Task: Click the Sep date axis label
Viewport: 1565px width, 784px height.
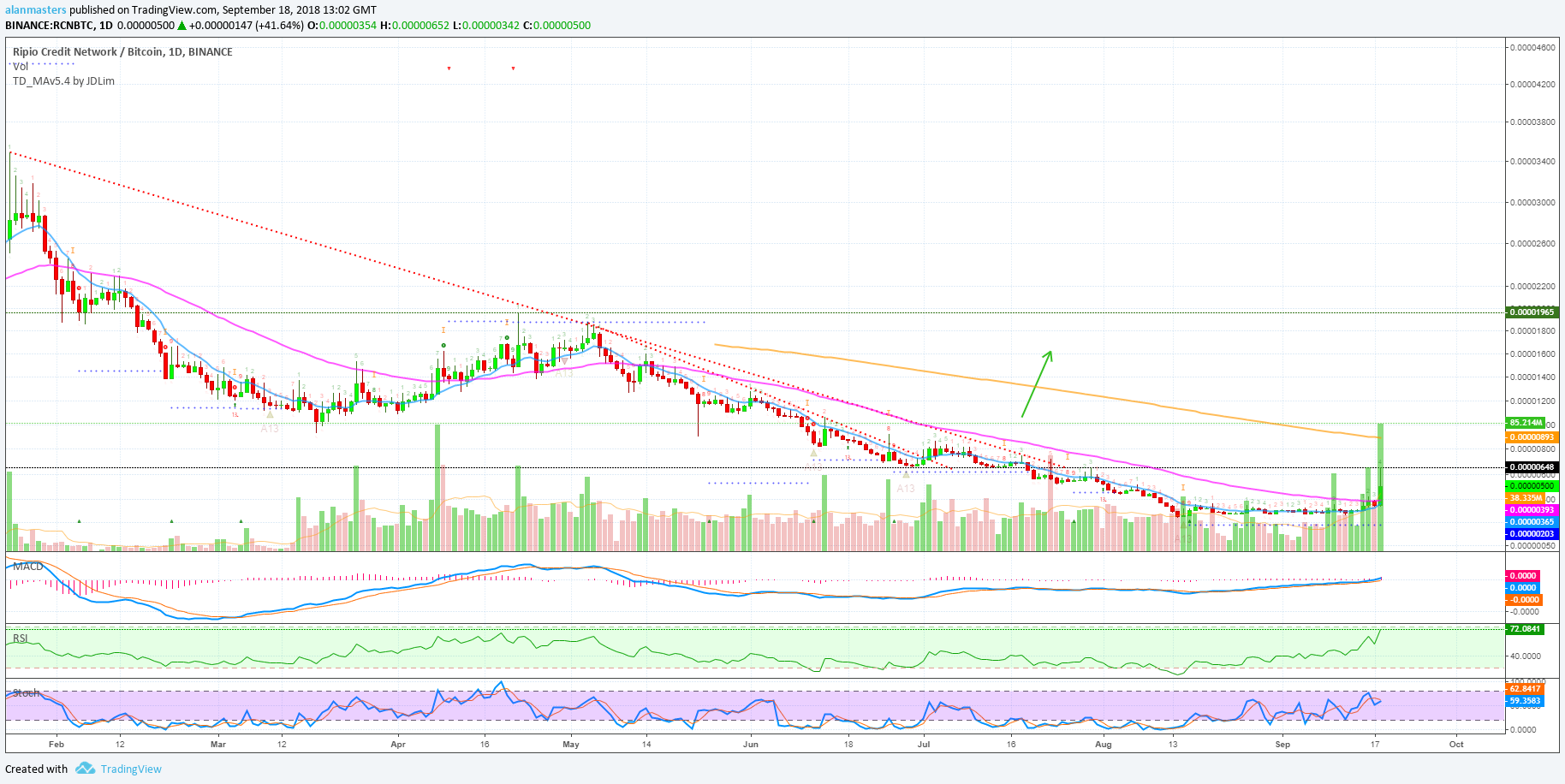Action: pos(1282,745)
